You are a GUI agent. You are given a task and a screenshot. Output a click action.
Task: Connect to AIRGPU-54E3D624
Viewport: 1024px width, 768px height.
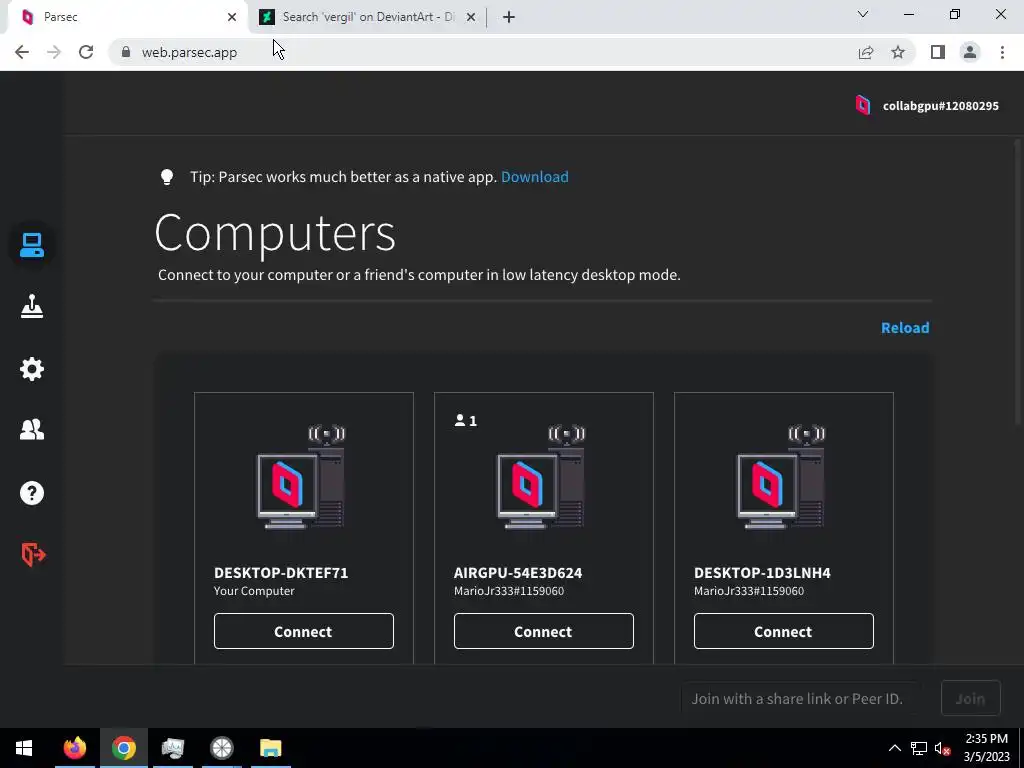[x=543, y=631]
